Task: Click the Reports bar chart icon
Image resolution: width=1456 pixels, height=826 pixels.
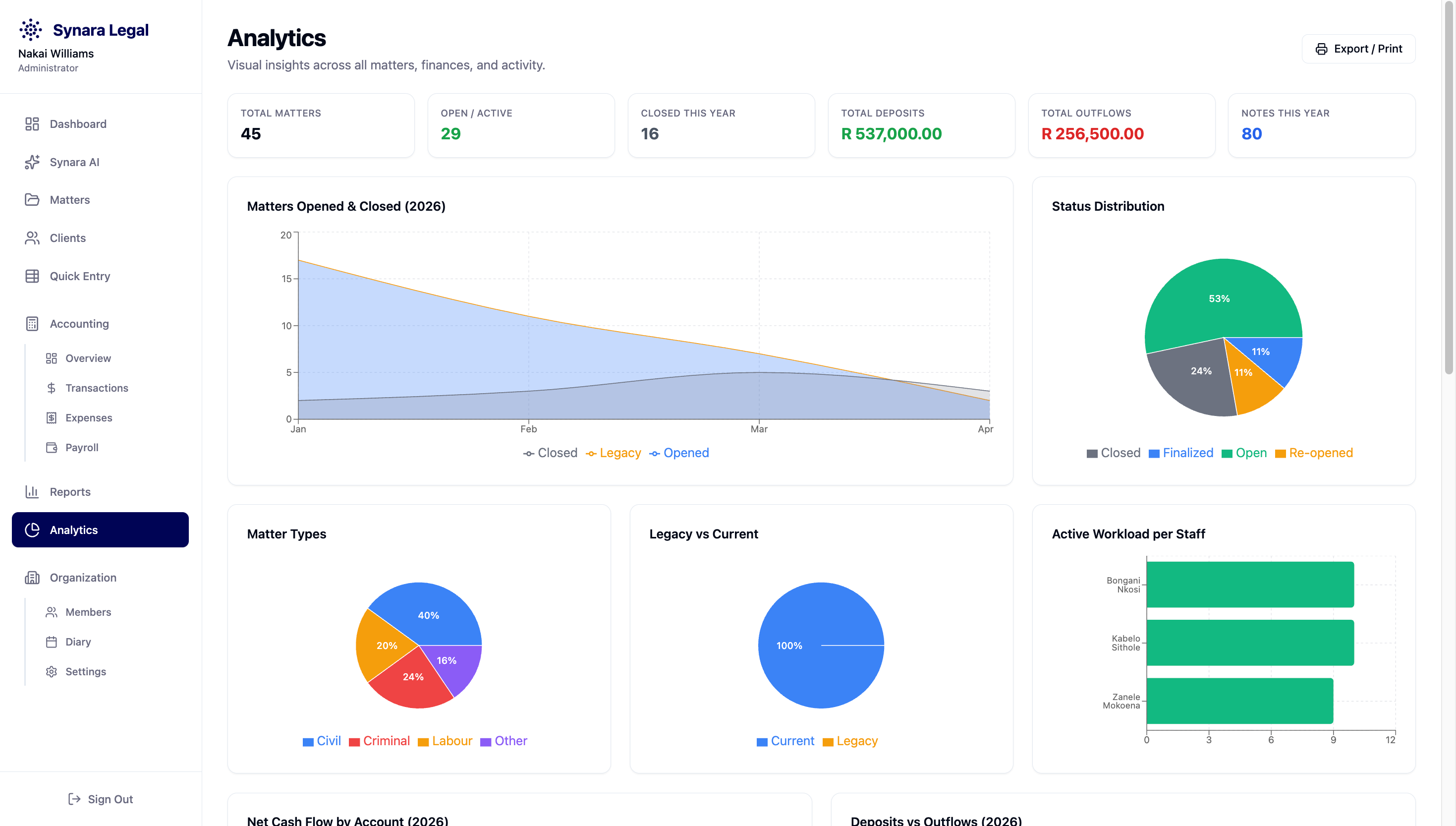Action: (32, 491)
